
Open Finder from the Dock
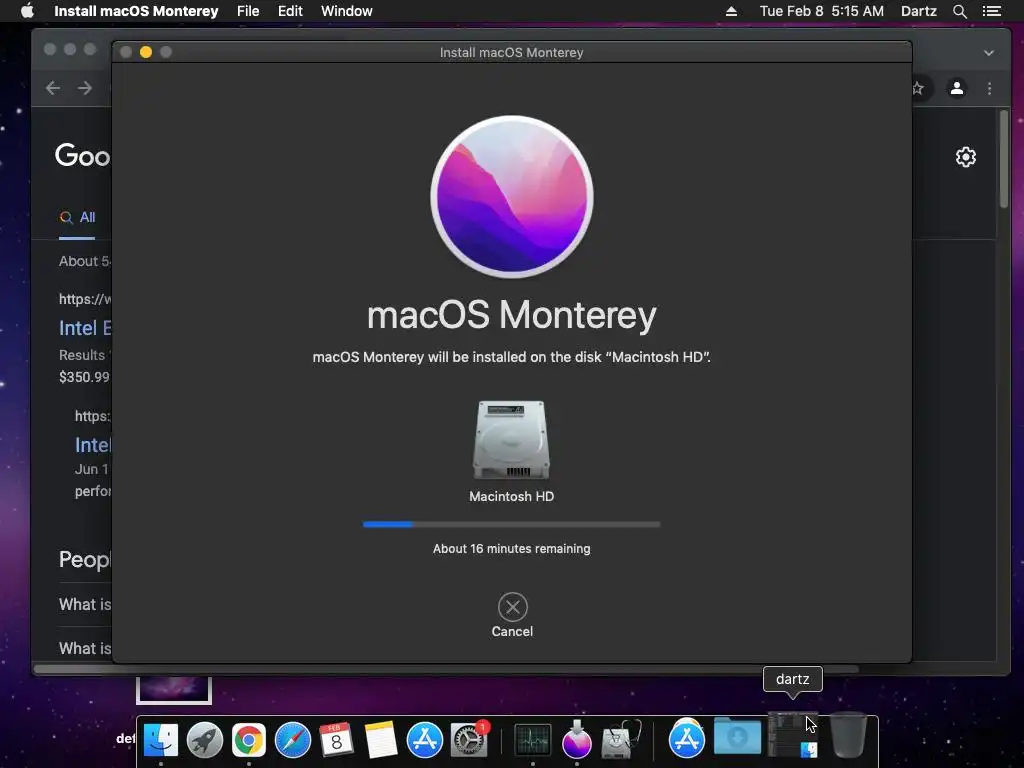(x=161, y=740)
